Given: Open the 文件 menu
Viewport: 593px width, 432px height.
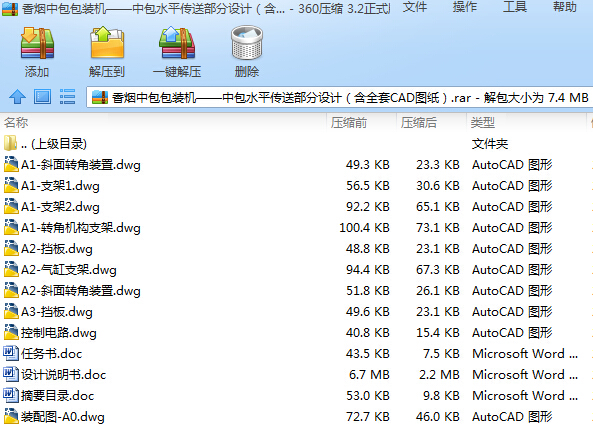Looking at the screenshot, I should click(415, 7).
